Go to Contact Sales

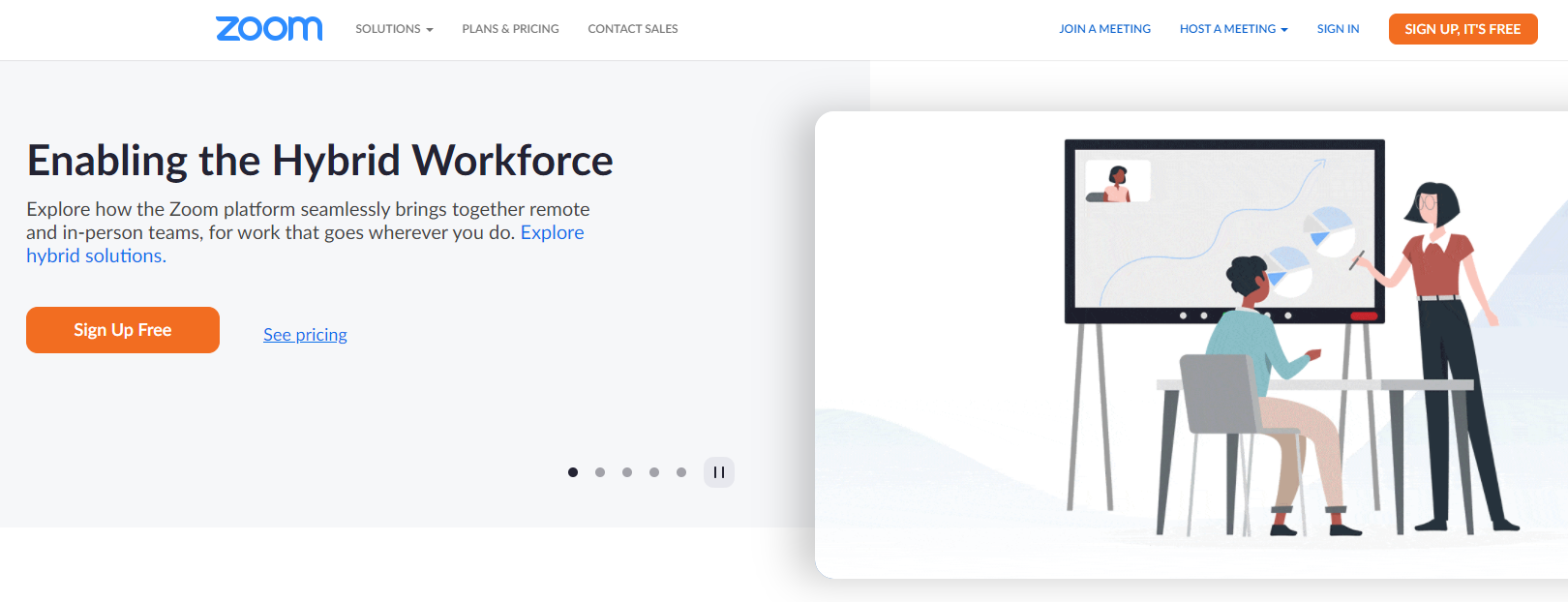point(633,29)
